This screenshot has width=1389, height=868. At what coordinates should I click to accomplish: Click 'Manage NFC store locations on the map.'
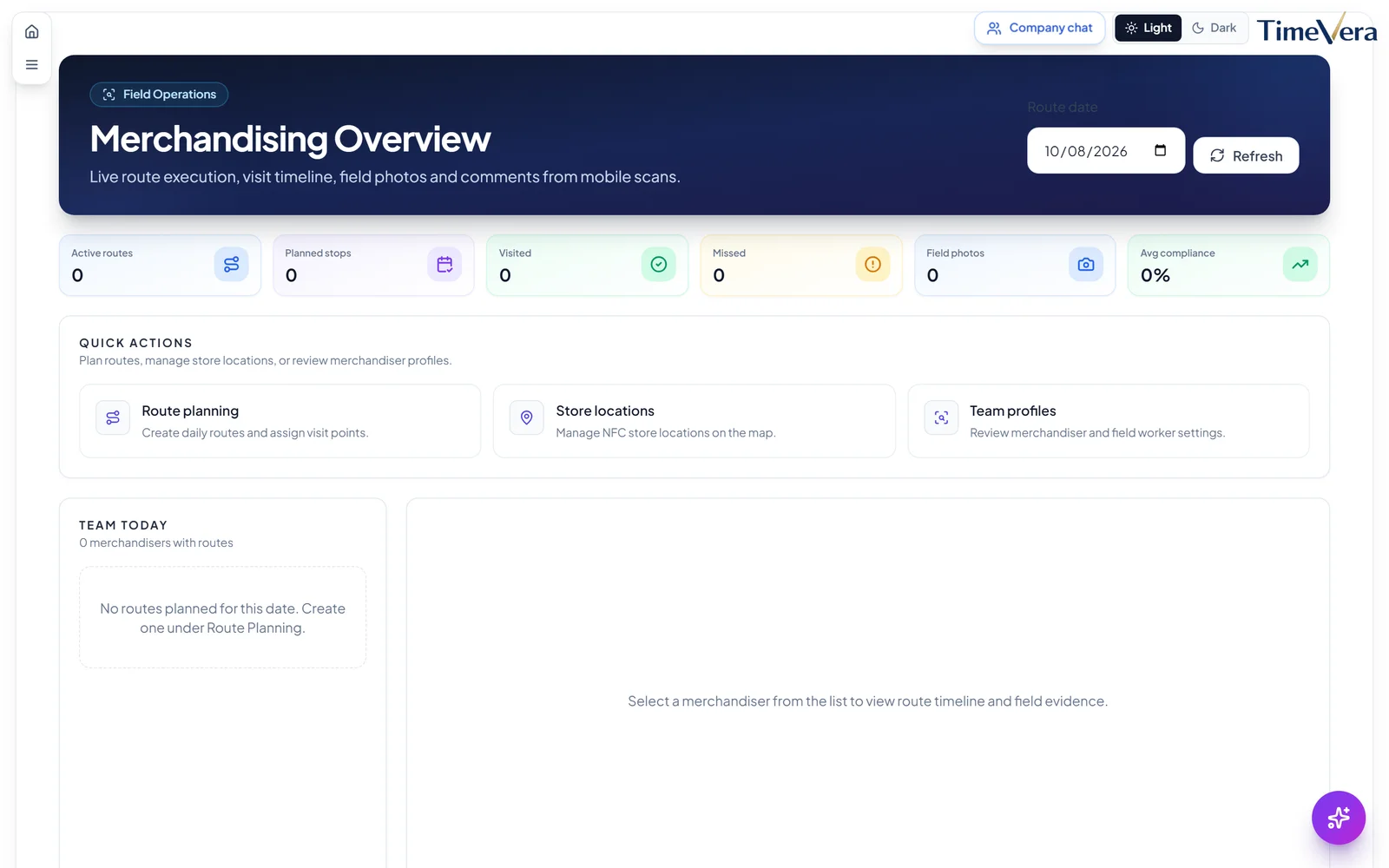pos(666,433)
